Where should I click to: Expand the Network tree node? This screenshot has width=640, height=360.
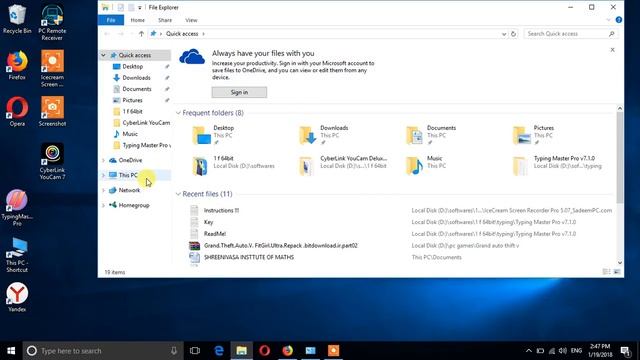click(x=104, y=190)
